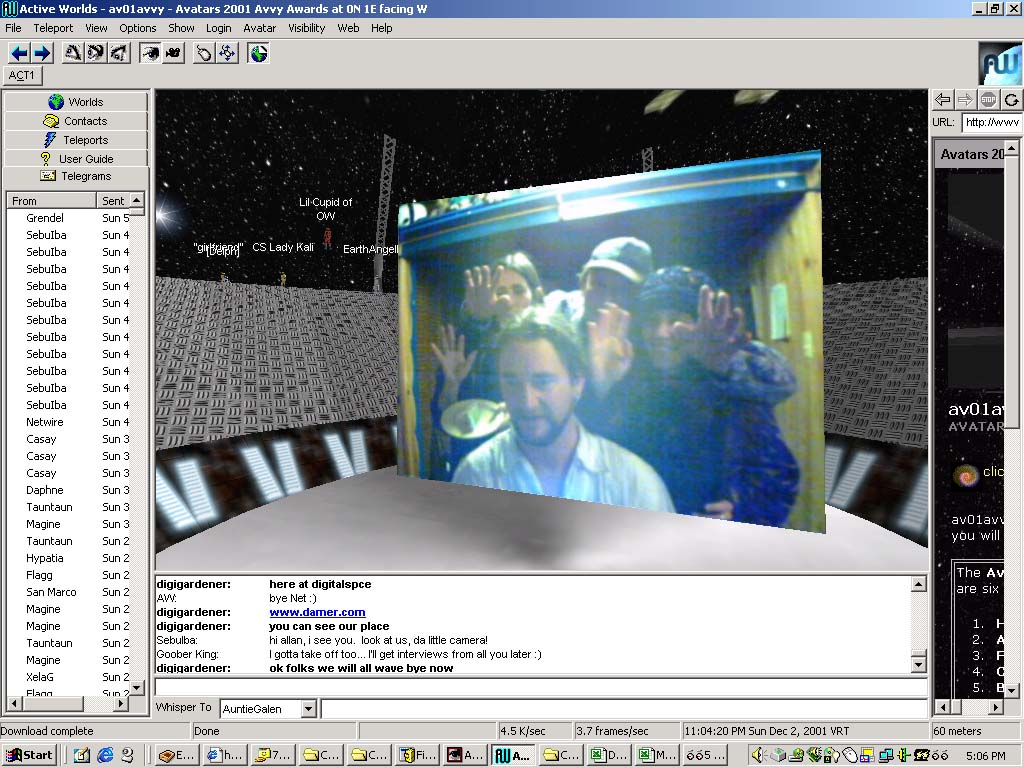Click the Windows Start button
The image size is (1024, 768).
coord(29,755)
